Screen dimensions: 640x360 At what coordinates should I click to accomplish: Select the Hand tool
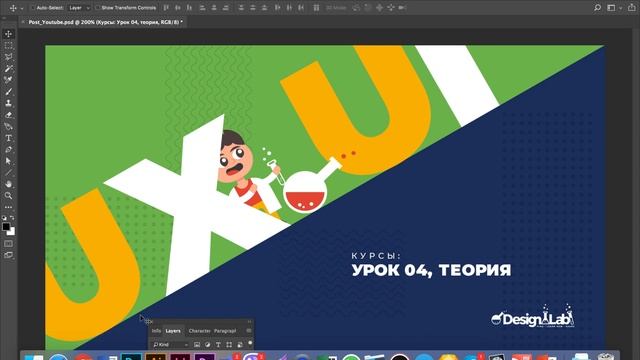click(x=9, y=184)
